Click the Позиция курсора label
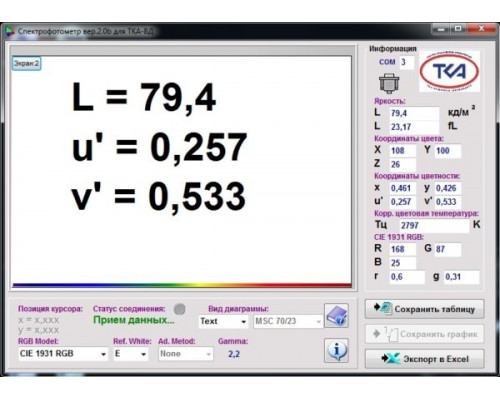This screenshot has height=400, width=500. [50, 309]
